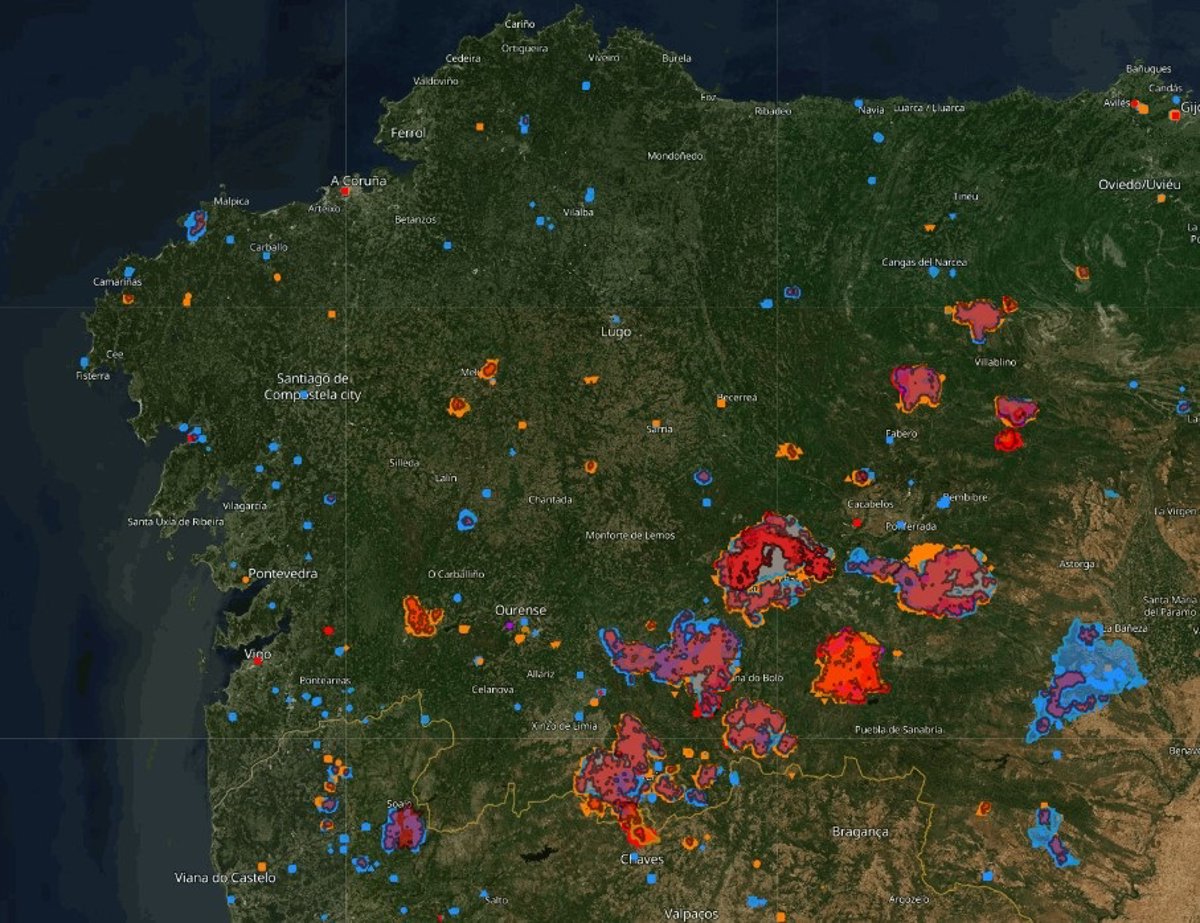The height and width of the screenshot is (923, 1200).
Task: Select the A Coruña label on the map
Action: (358, 181)
